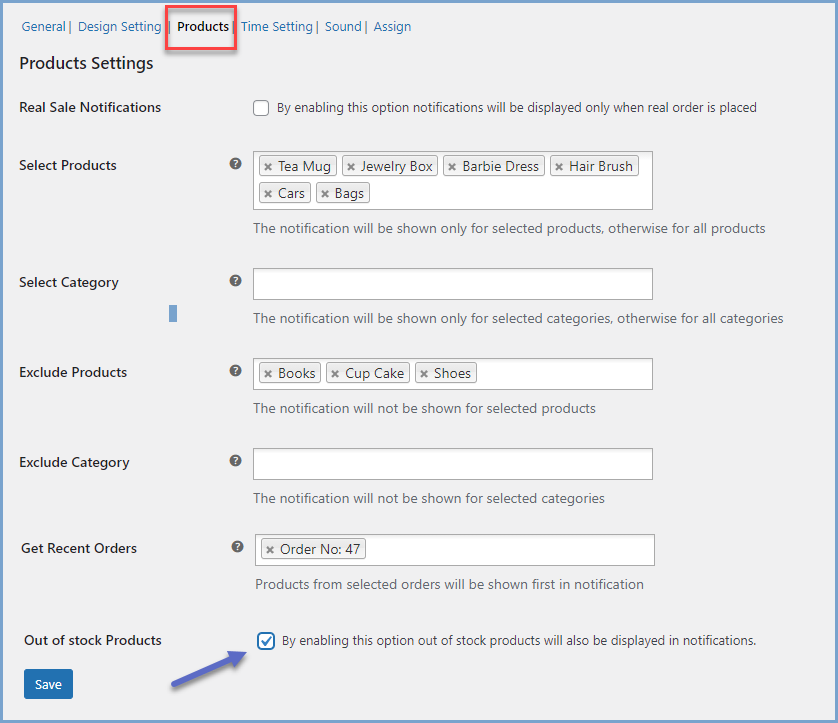Open the Exclude Category picker field
Image resolution: width=838 pixels, height=723 pixels.
452,463
